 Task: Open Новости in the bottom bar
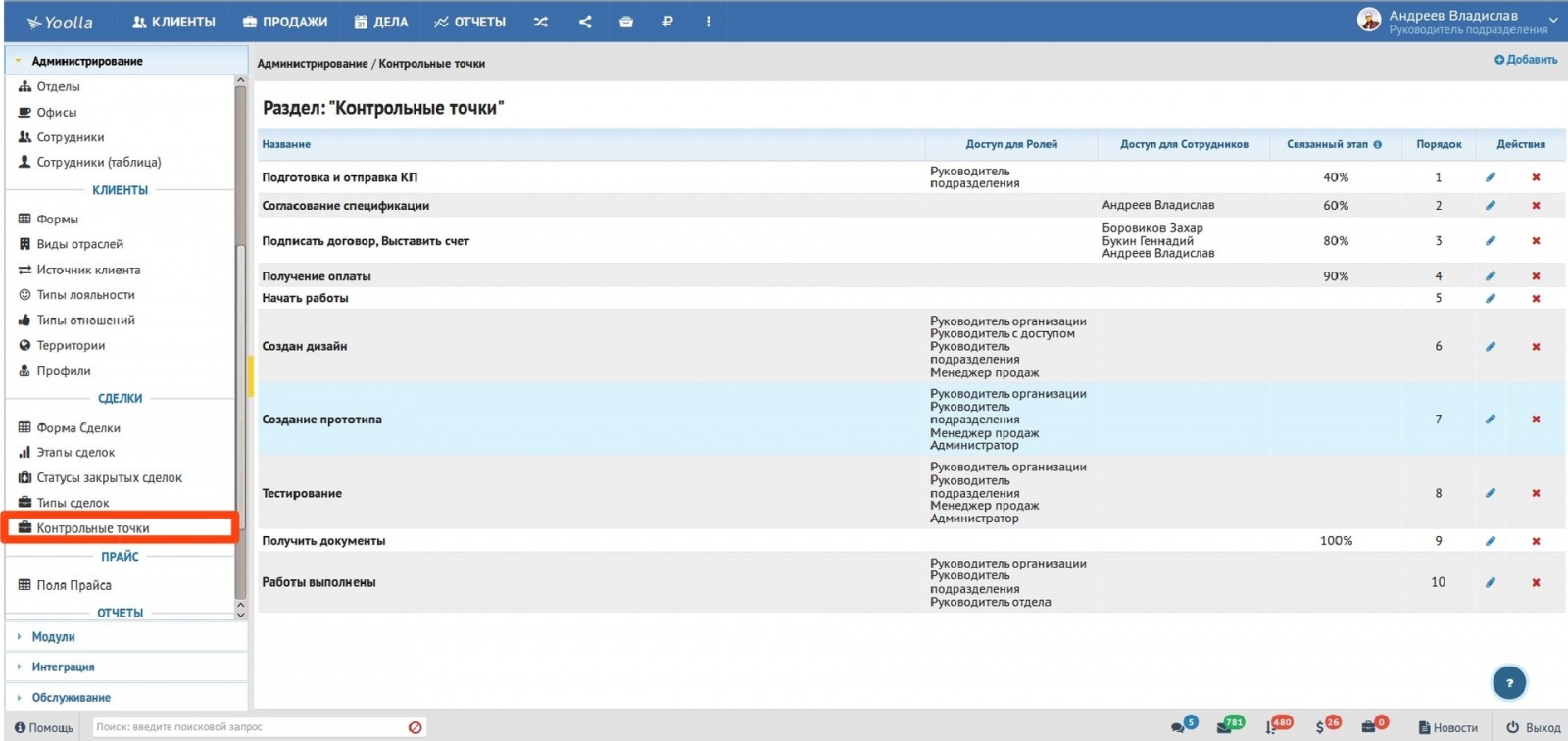[x=1448, y=727]
